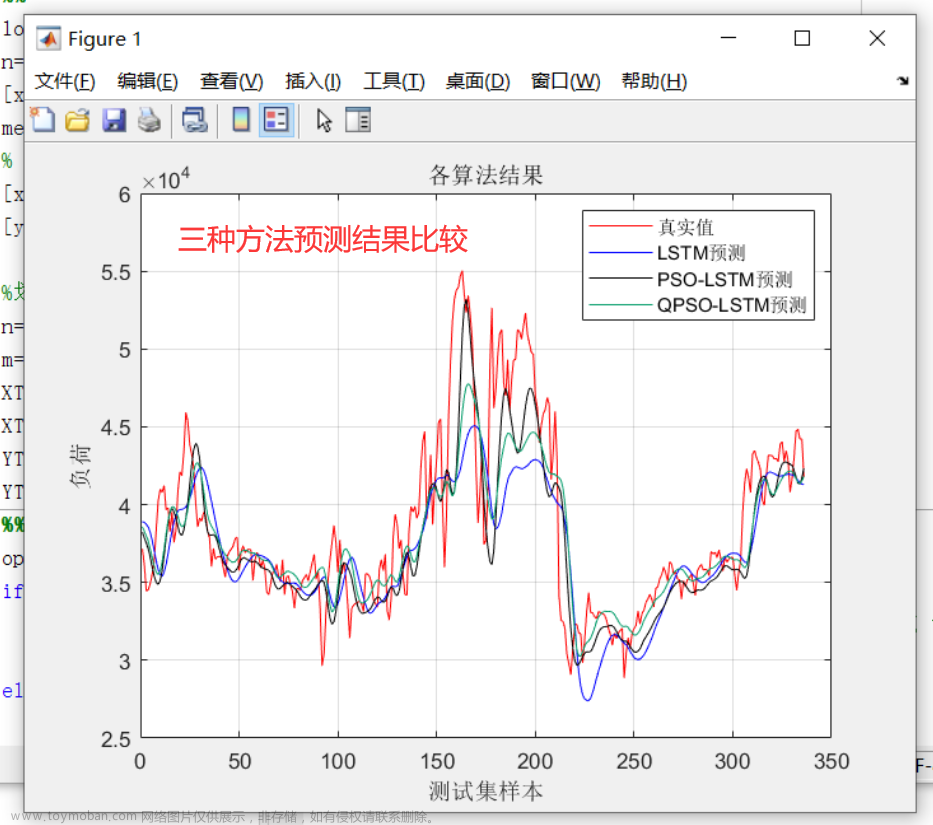
Task: Click the LSTM预测 legend entry
Action: (x=701, y=253)
